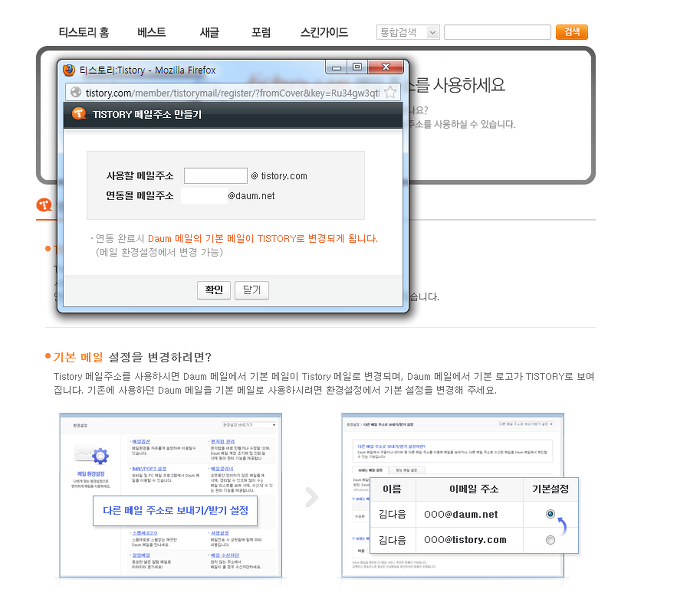Click the 닫기 button
The image size is (700, 602).
(x=252, y=290)
